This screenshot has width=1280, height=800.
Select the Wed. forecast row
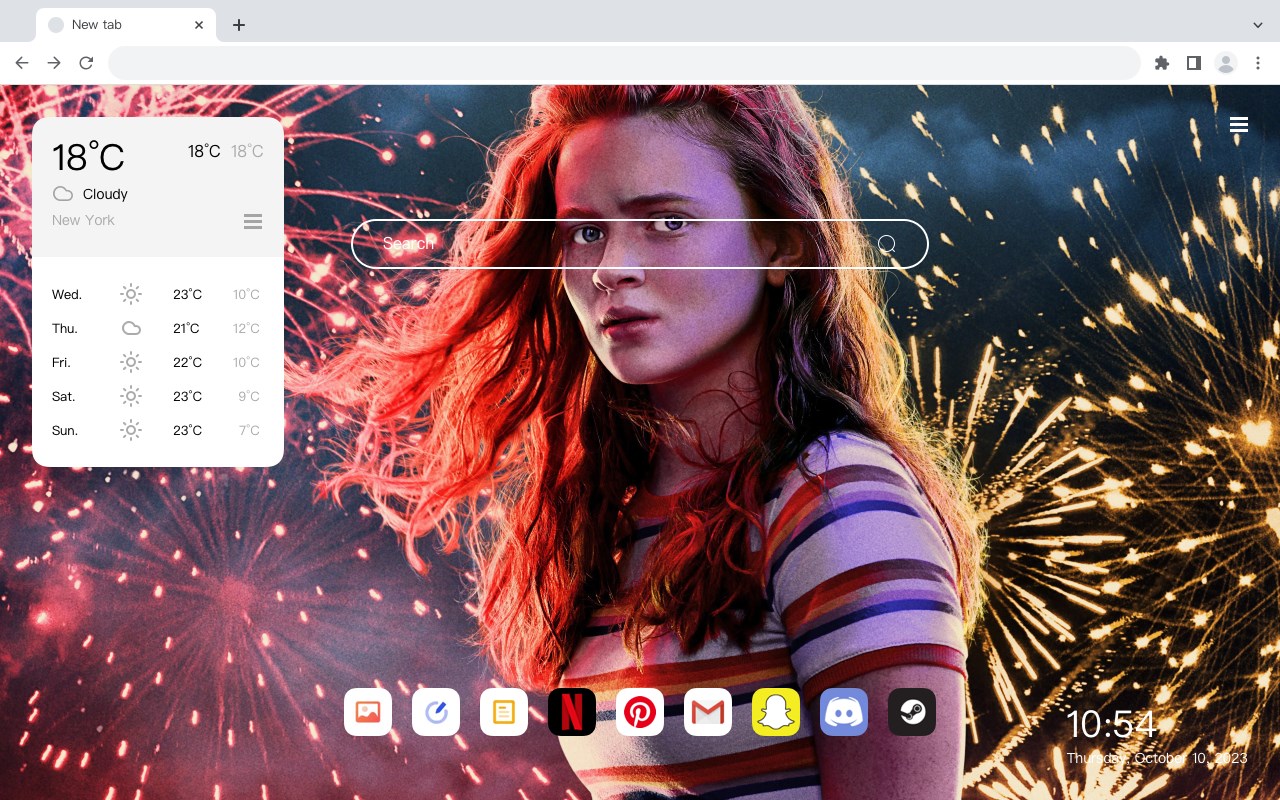pyautogui.click(x=157, y=294)
